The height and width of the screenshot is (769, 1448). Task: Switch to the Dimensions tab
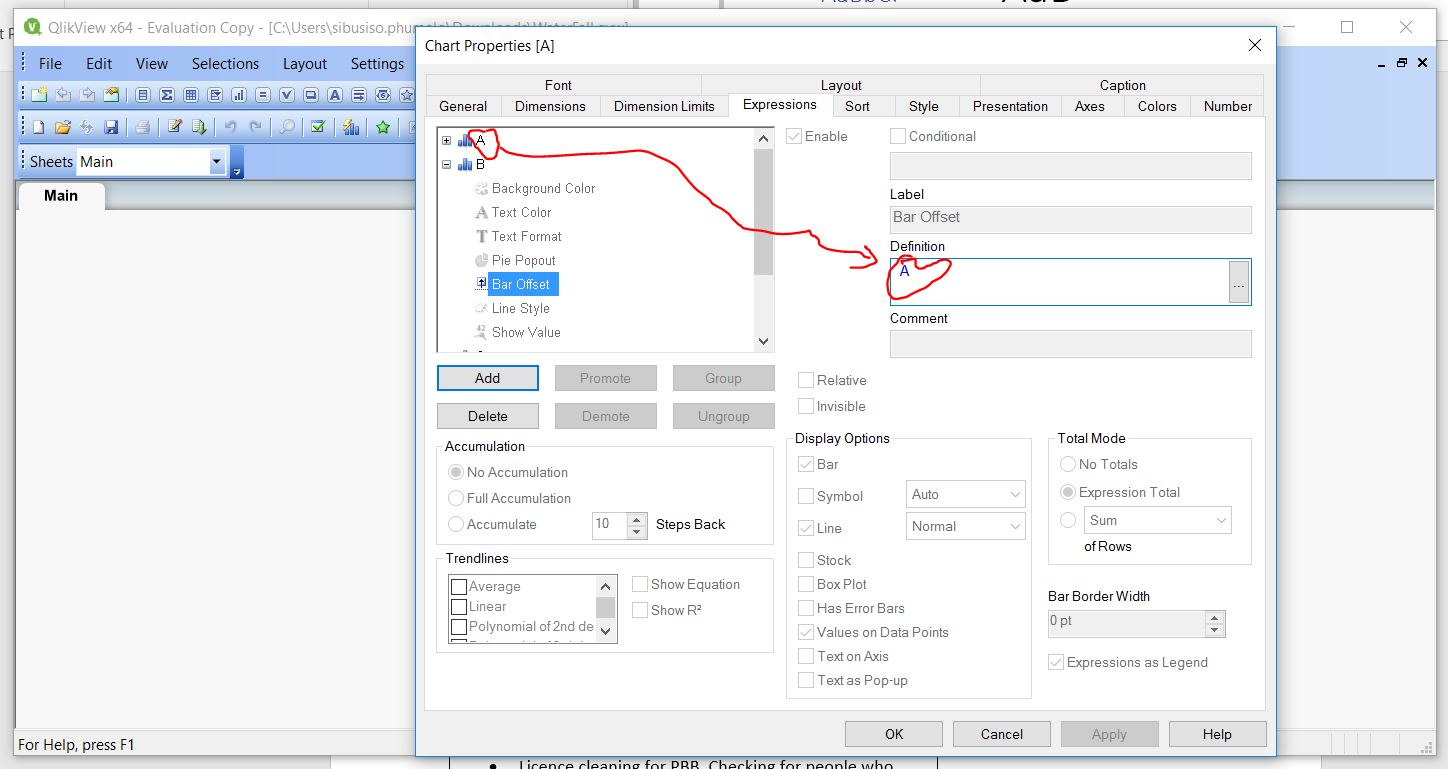pos(550,106)
